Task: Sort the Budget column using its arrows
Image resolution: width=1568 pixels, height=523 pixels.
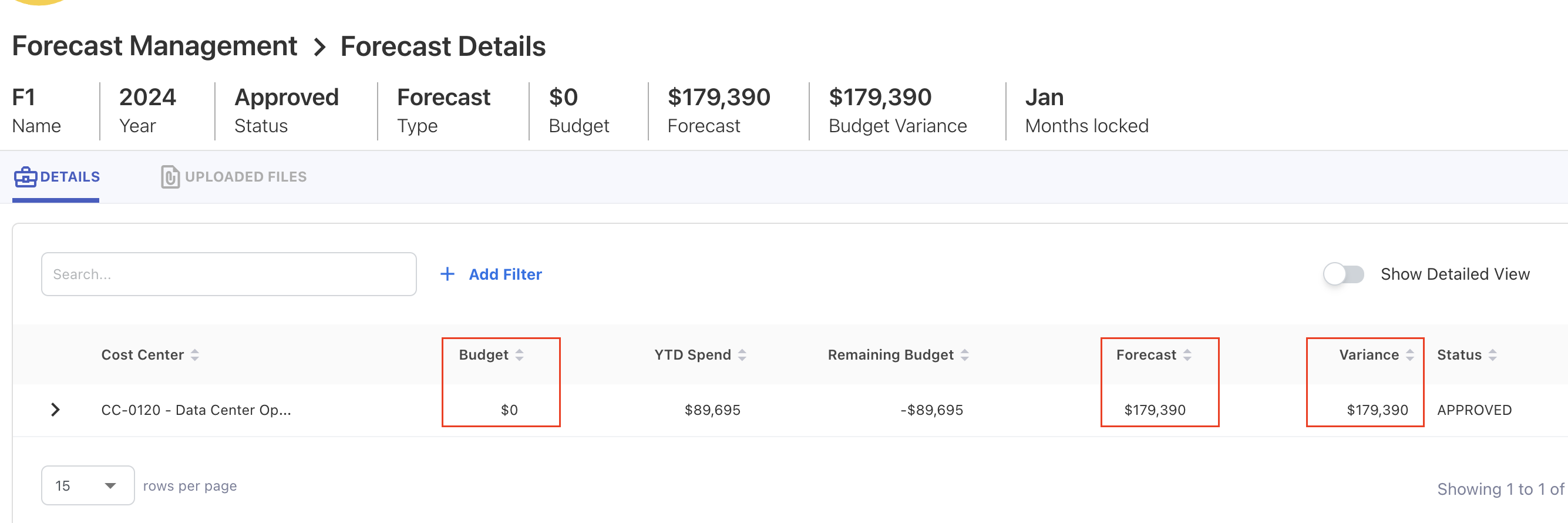Action: pyautogui.click(x=519, y=355)
